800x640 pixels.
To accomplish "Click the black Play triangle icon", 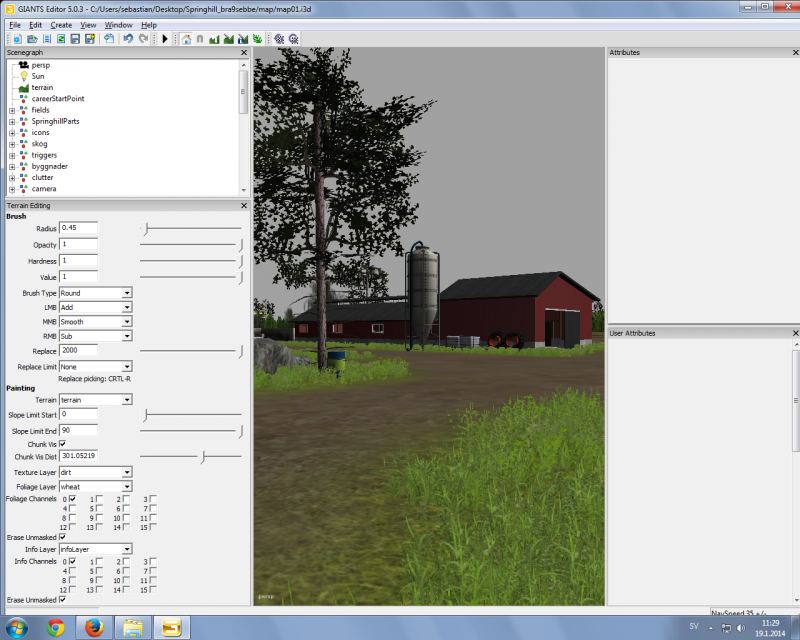I will click(165, 39).
